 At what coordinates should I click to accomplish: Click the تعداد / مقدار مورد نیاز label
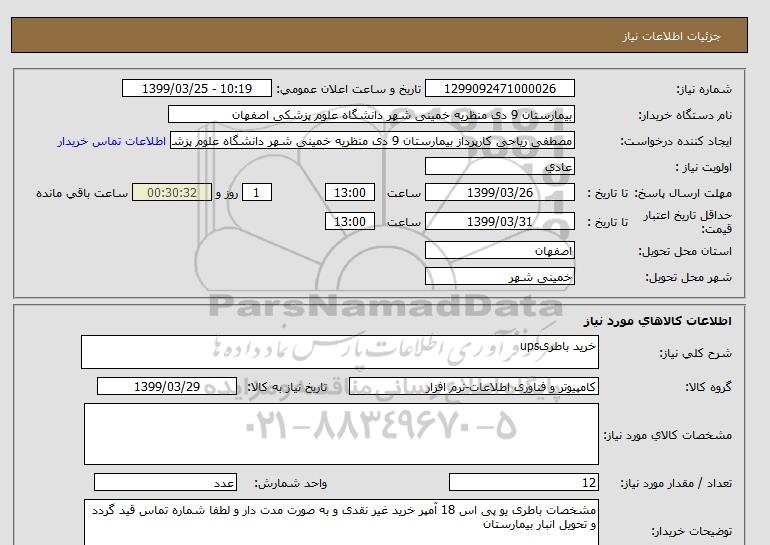[x=676, y=484]
